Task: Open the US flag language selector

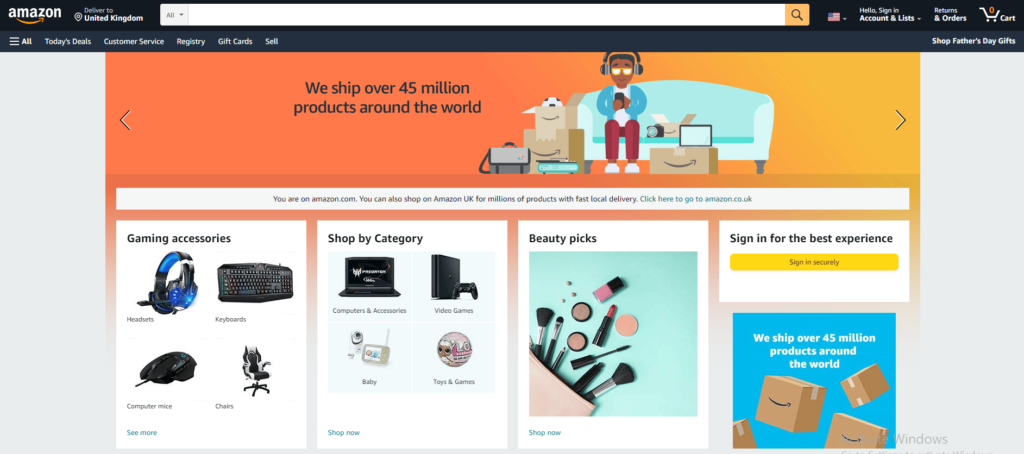Action: (837, 17)
